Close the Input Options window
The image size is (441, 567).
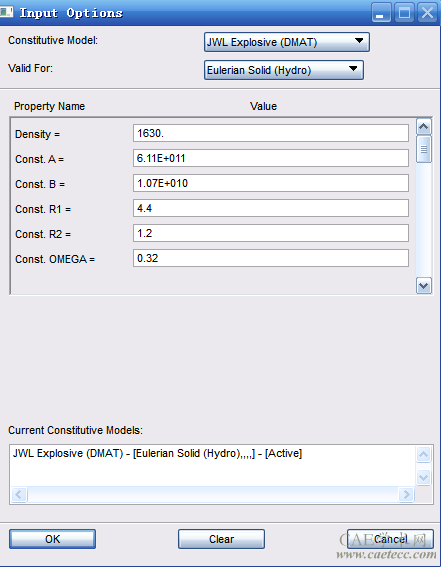(427, 13)
